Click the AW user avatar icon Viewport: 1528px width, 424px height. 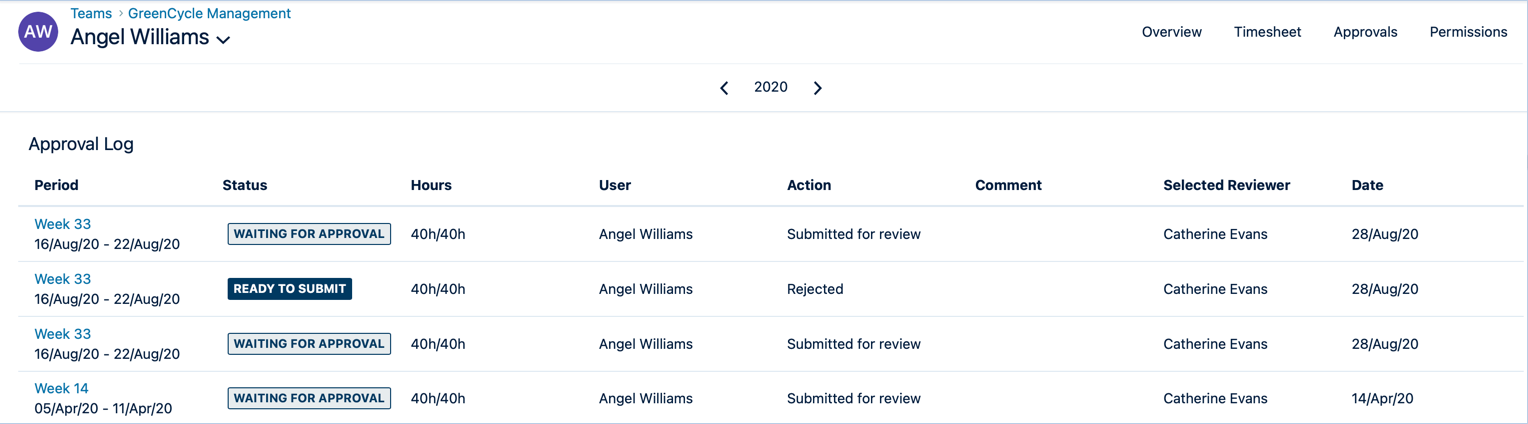38,32
